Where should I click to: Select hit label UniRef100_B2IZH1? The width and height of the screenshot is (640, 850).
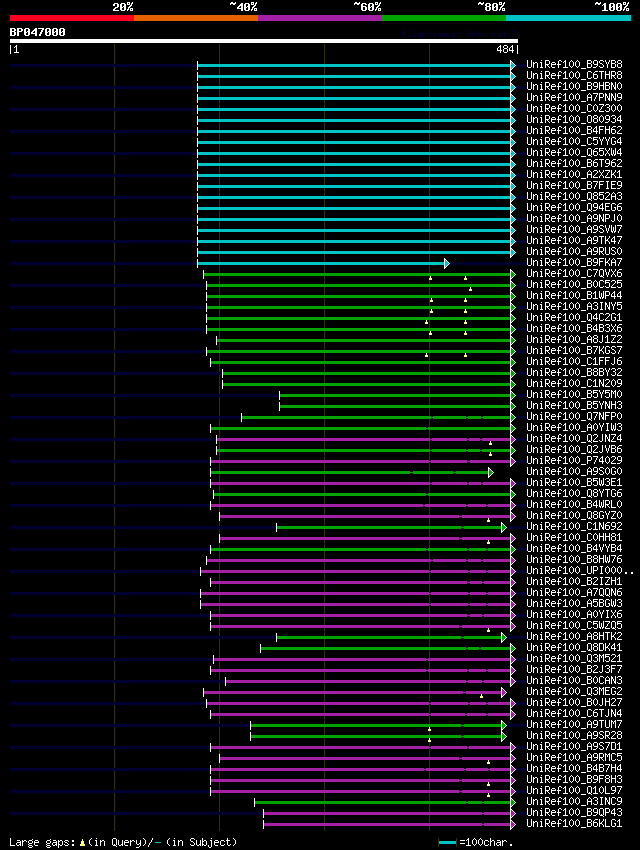(574, 581)
